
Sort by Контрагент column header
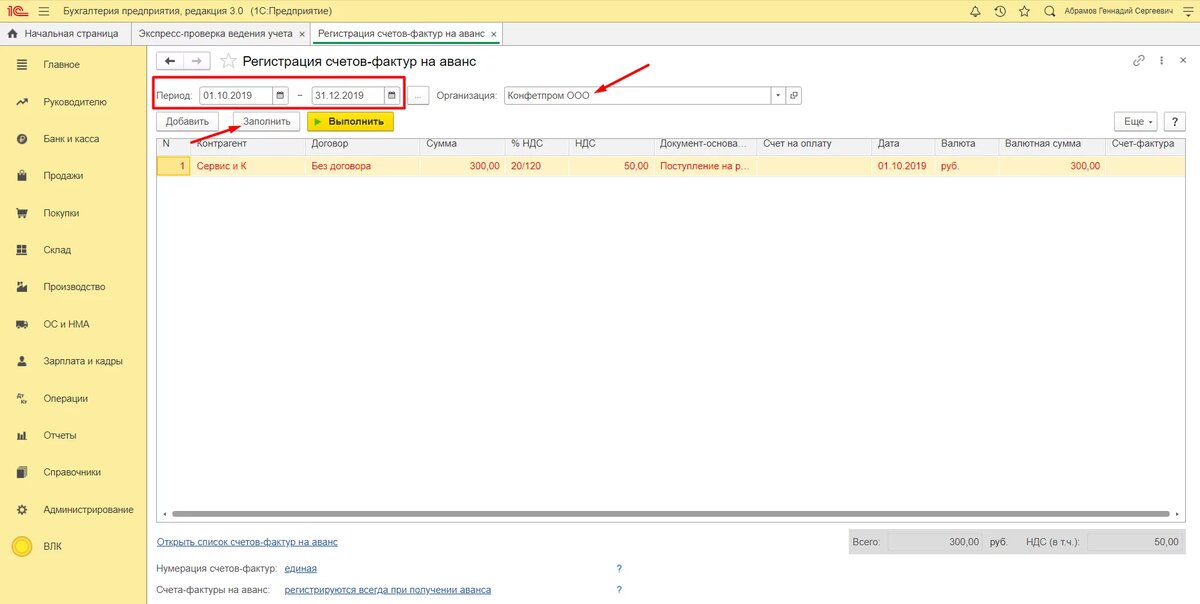coord(248,144)
